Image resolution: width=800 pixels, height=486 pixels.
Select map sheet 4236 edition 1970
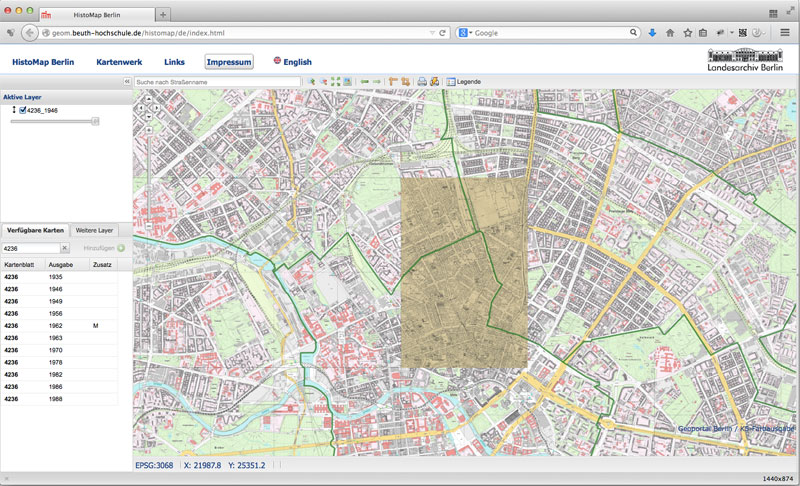tap(55, 350)
